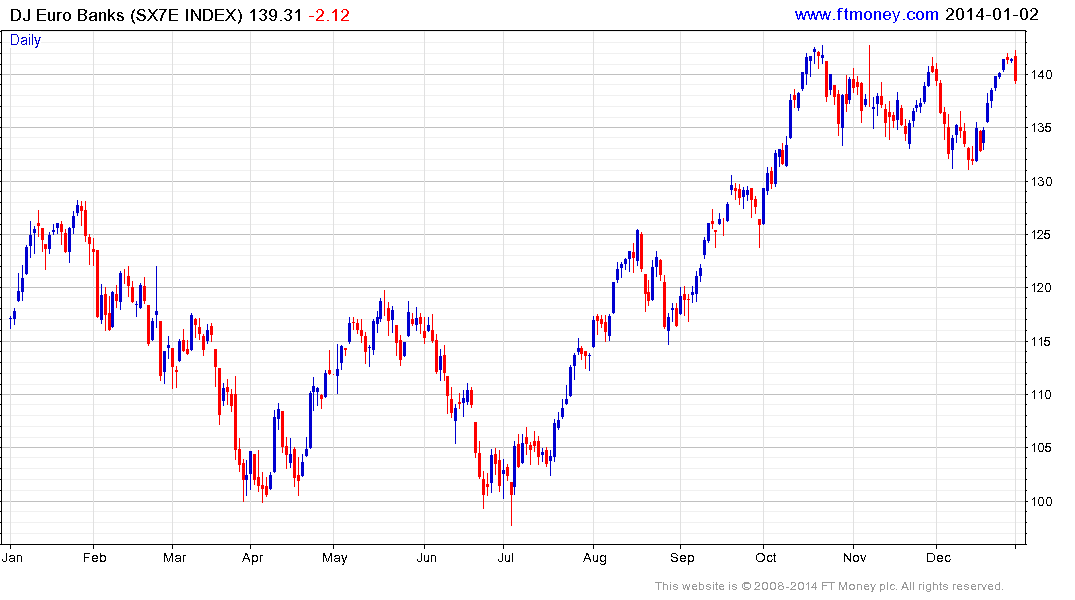Click the May label on the x-axis
1075x600 pixels.
click(335, 557)
